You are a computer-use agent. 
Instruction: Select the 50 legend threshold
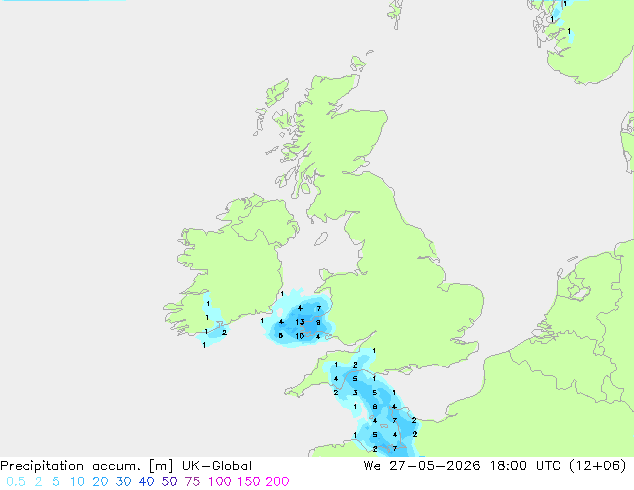click(169, 482)
